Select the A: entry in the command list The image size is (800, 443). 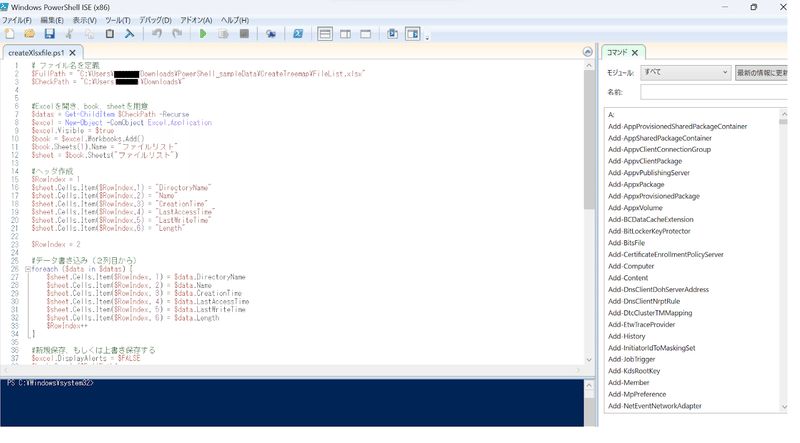click(611, 115)
